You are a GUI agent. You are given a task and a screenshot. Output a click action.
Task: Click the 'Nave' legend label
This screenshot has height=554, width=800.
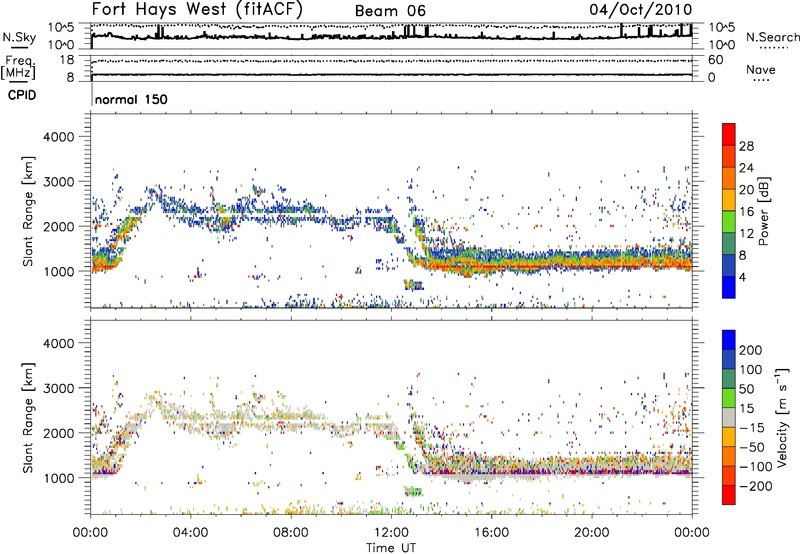[x=761, y=69]
